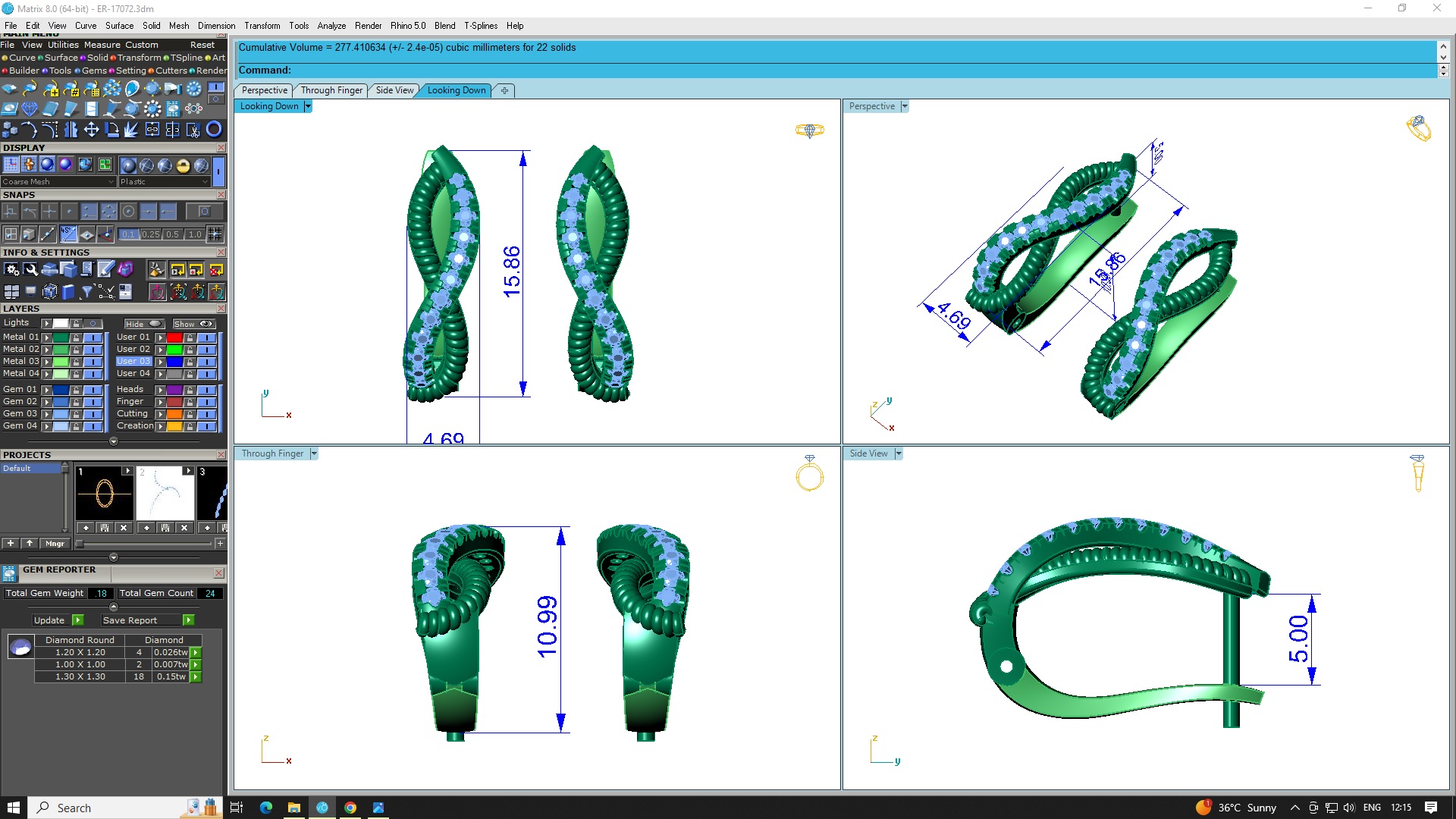Click the Cutting layer orange color swatch
The image size is (1456, 819).
coord(174,414)
